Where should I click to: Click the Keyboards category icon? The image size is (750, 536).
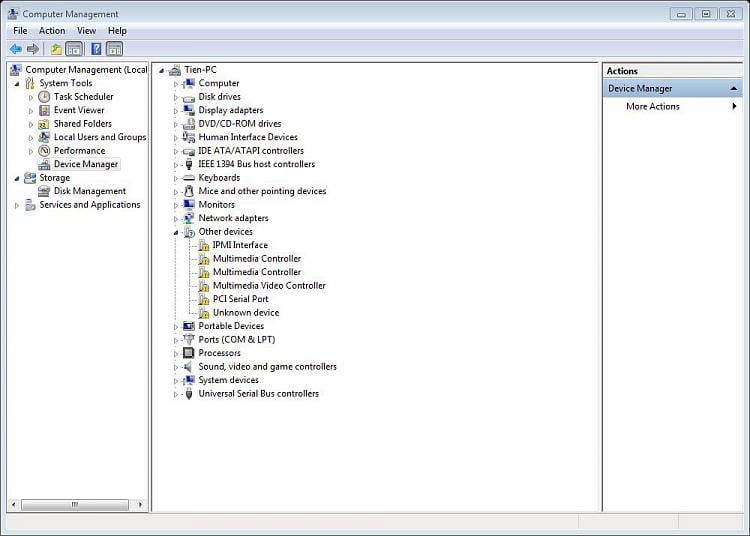point(189,178)
